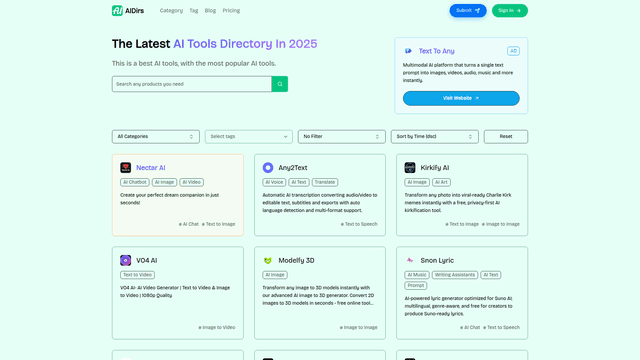The height and width of the screenshot is (360, 640).
Task: Select AI Music tag on Snon Lyric
Action: (x=417, y=275)
